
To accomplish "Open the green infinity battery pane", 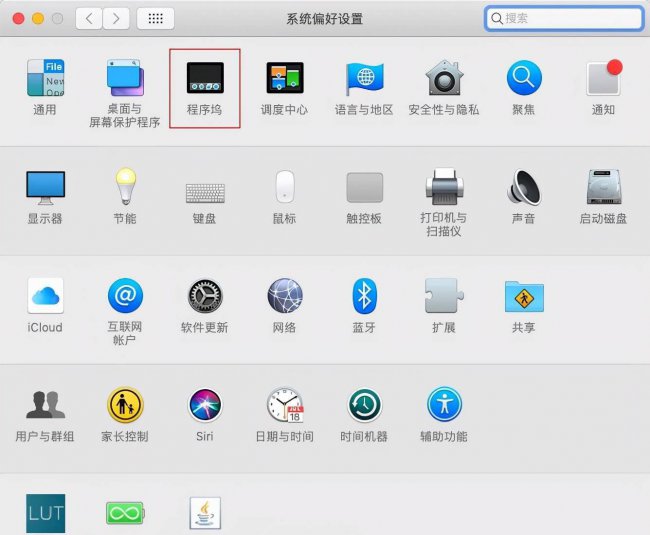I will point(125,513).
